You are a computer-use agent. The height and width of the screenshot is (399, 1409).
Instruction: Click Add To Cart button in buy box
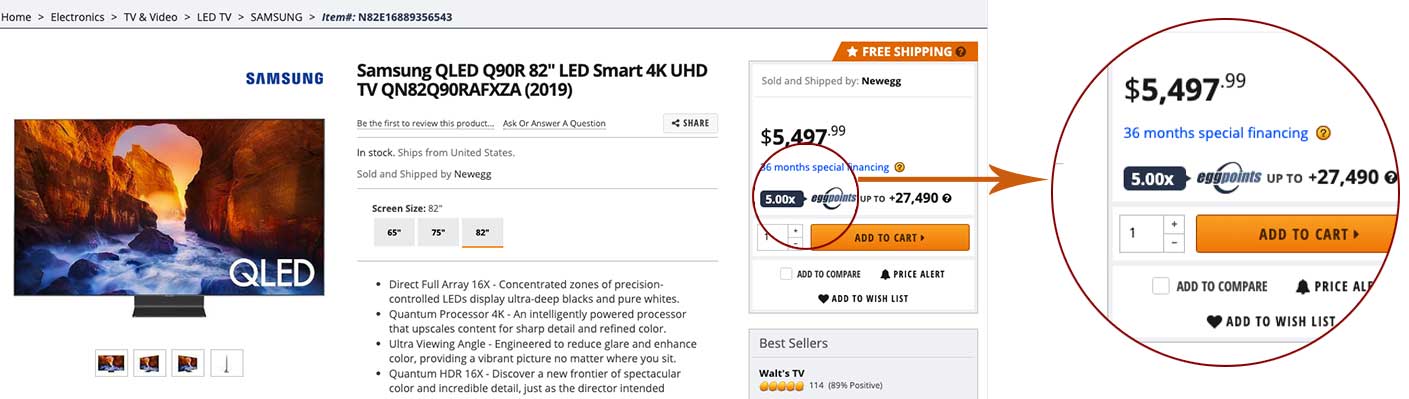889,237
